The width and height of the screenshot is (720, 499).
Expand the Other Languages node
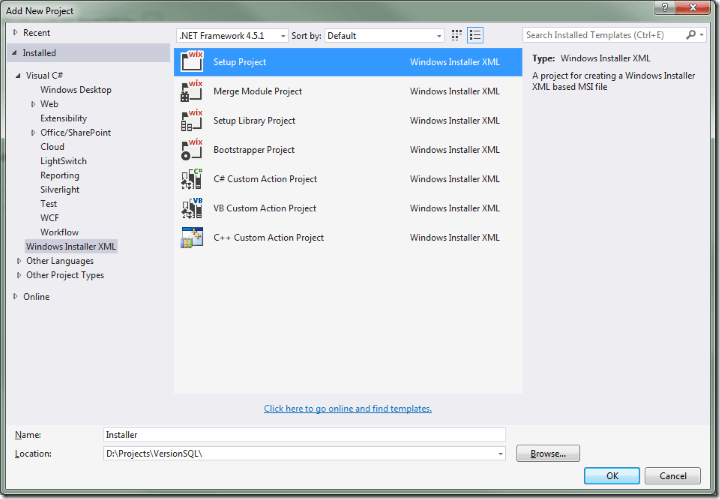18,261
